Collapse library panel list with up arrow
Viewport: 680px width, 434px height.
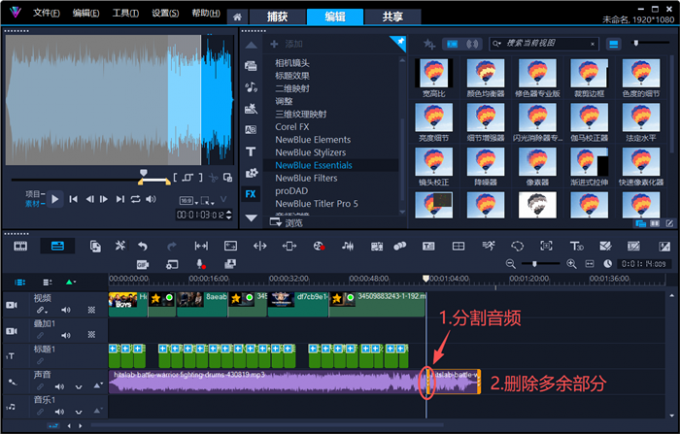251,45
